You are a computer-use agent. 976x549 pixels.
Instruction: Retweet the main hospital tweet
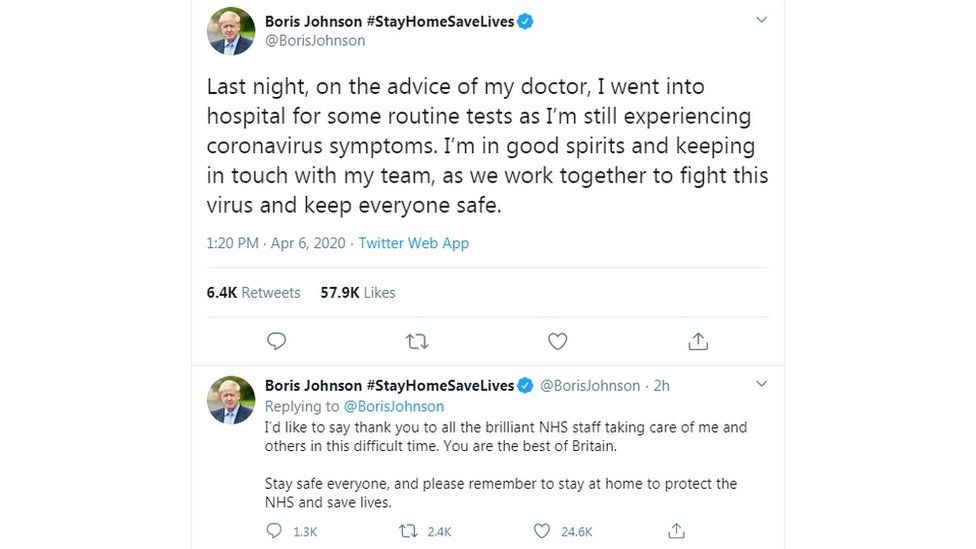(x=417, y=341)
